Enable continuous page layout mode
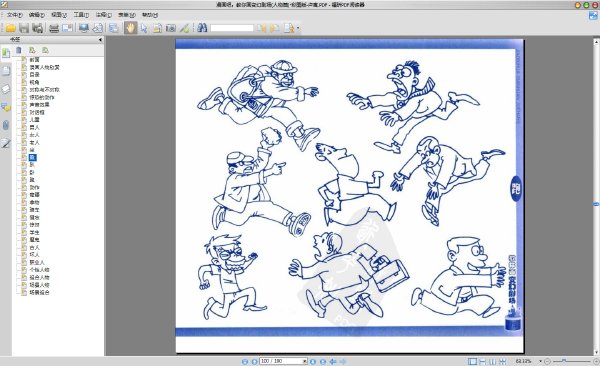This screenshot has height=366, width=600. (x=483, y=361)
